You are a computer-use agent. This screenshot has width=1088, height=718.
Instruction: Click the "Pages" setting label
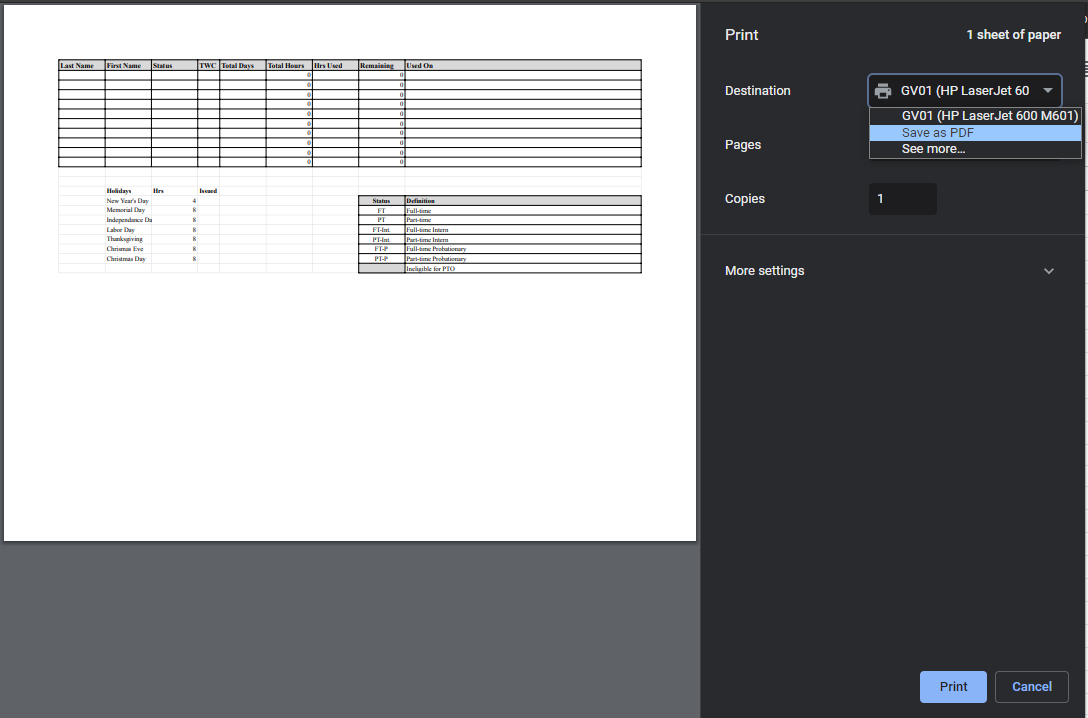[742, 145]
